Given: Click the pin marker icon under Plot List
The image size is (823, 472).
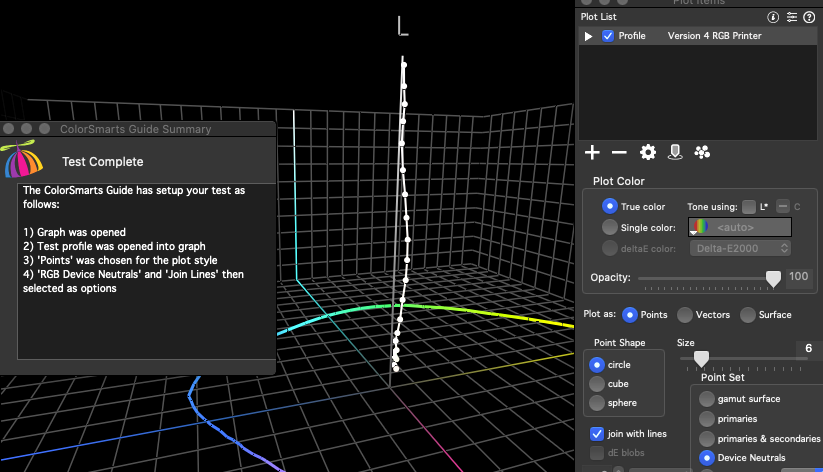Looking at the screenshot, I should 675,152.
